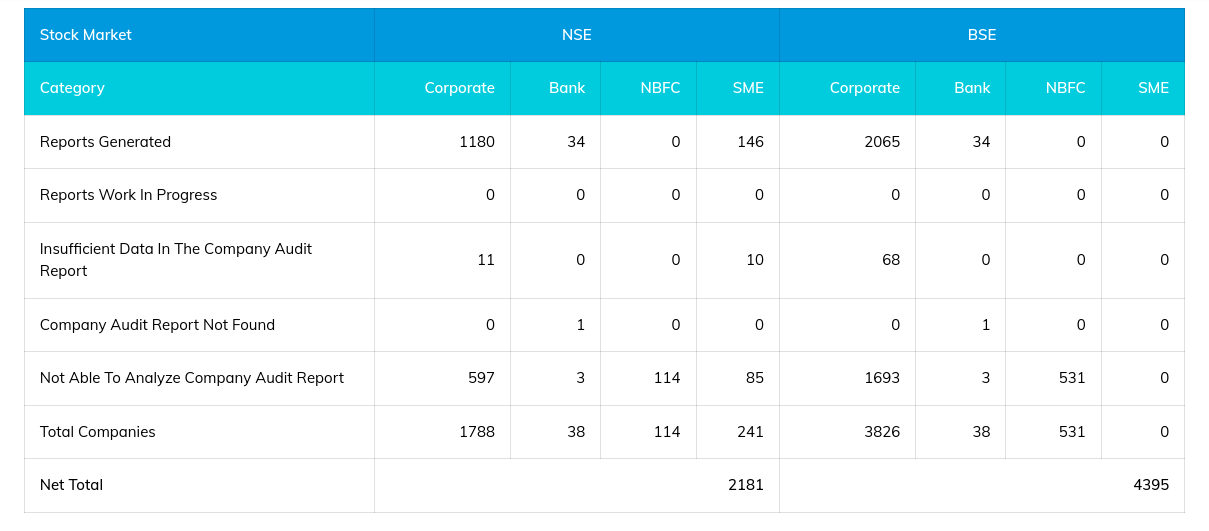Viewport: 1209px width, 531px height.
Task: Select value 3826 in Total Companies row
Action: point(882,432)
